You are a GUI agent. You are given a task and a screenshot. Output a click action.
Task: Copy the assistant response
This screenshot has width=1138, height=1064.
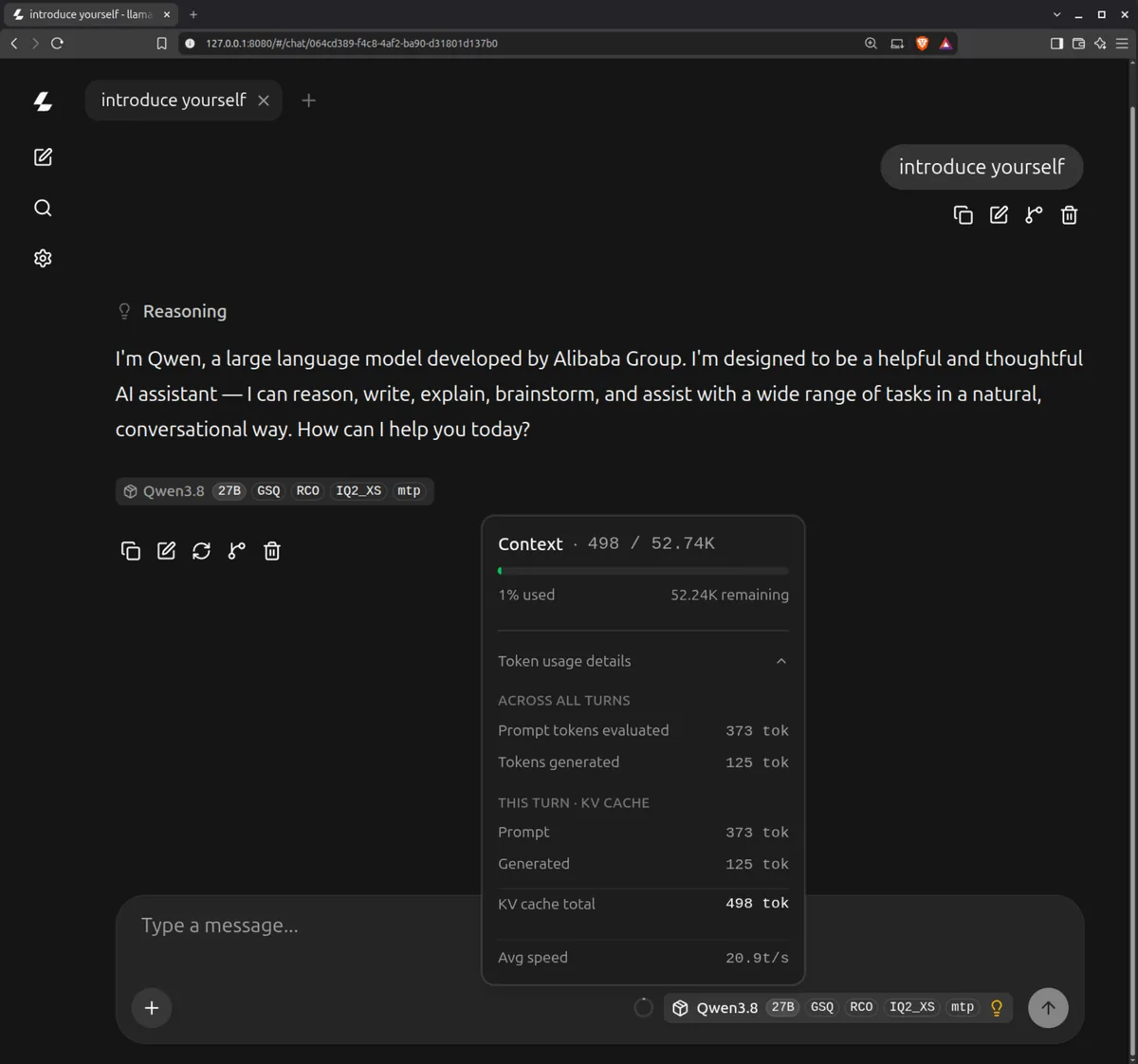tap(131, 551)
